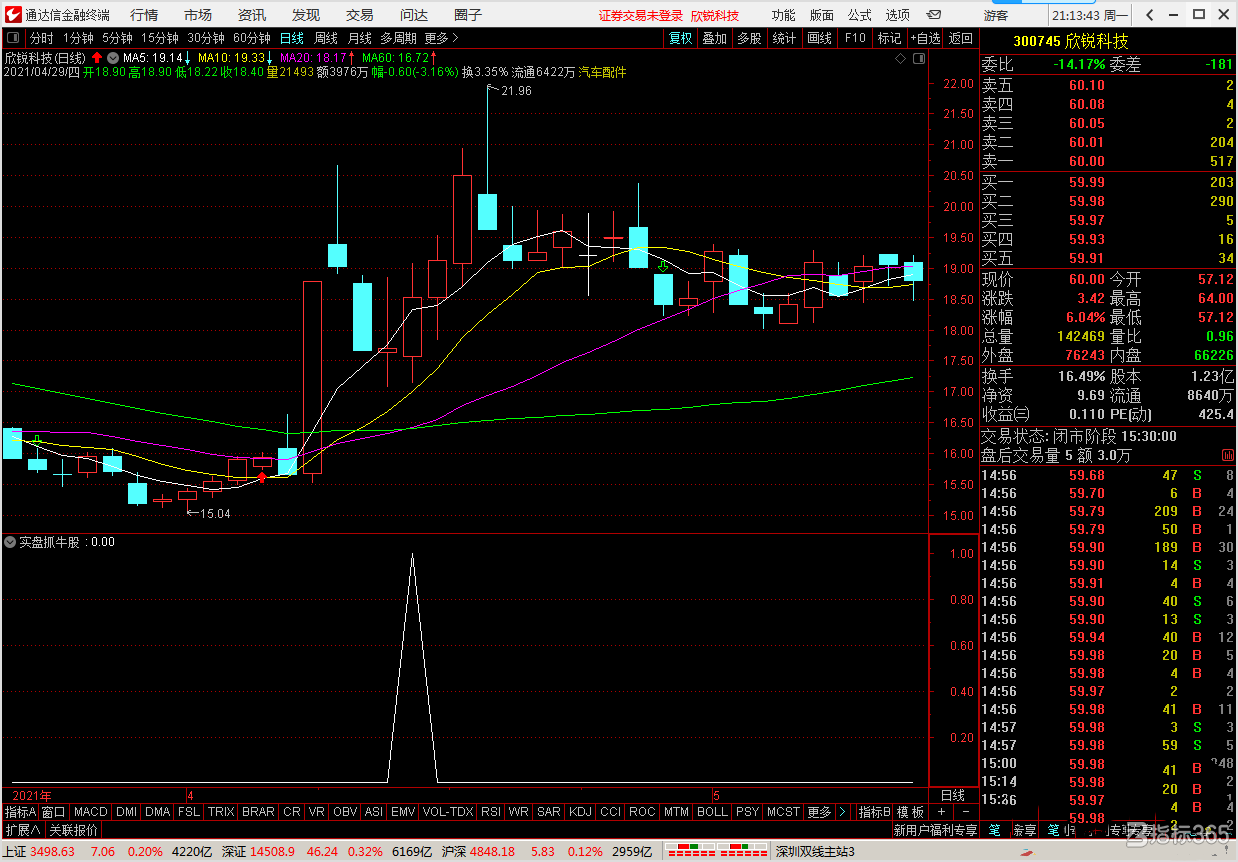
Task: Open the 圈子 menu
Action: (468, 15)
